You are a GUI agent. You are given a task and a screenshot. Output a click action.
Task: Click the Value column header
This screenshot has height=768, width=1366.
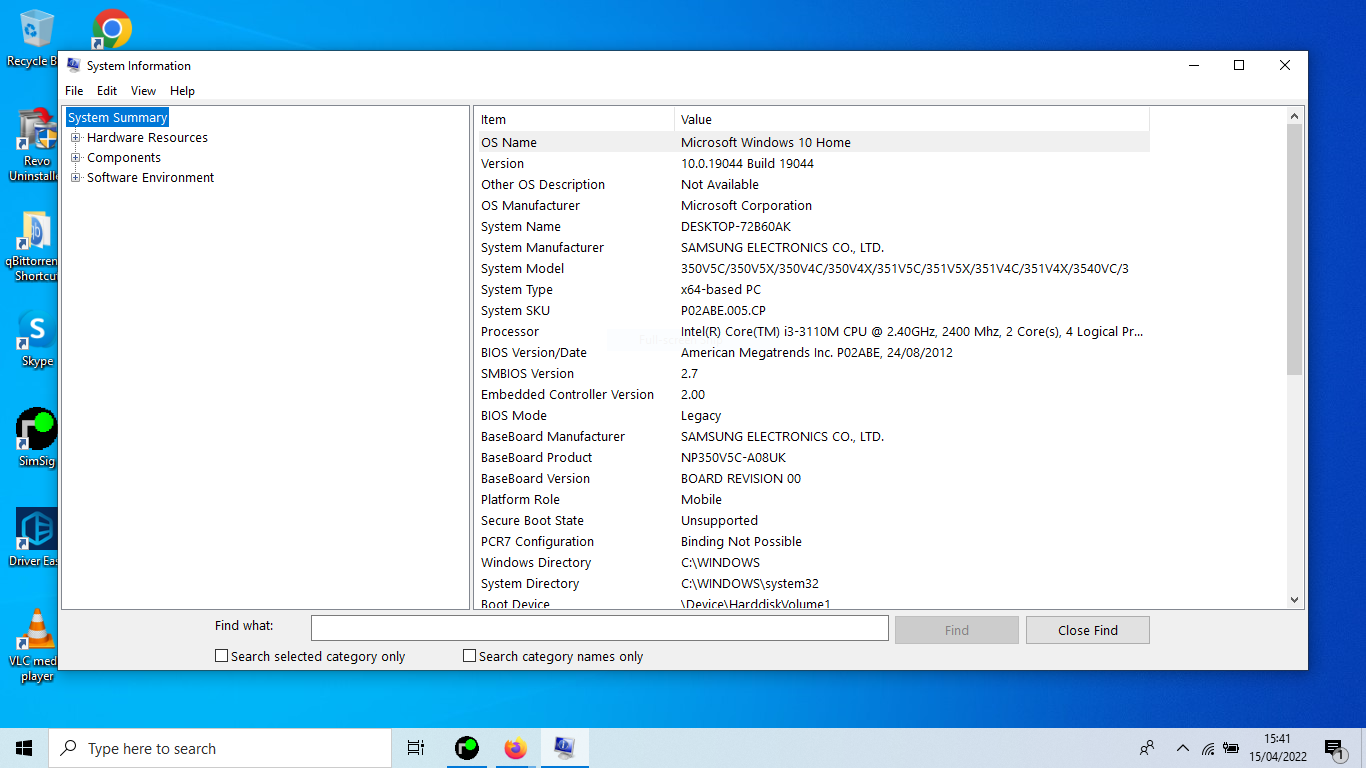912,119
